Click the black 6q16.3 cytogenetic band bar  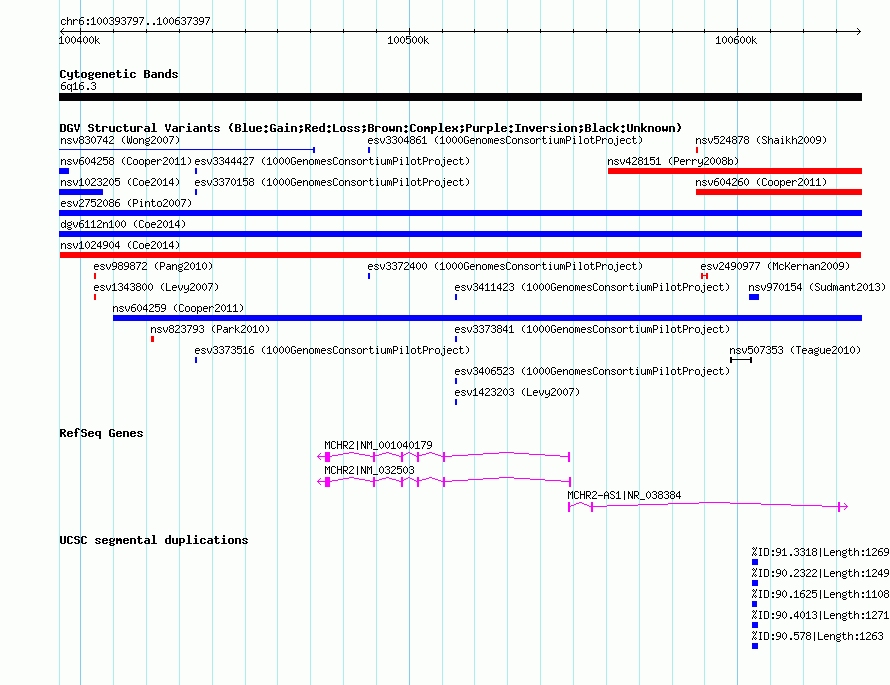460,98
